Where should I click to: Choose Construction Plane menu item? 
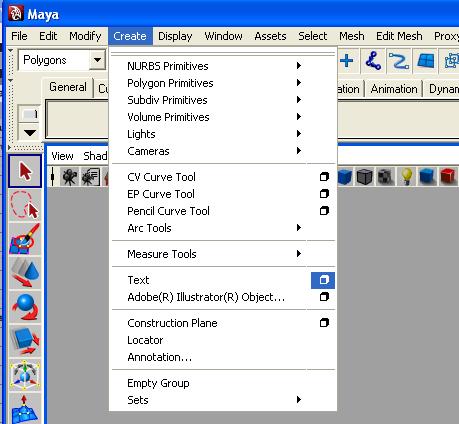172,323
